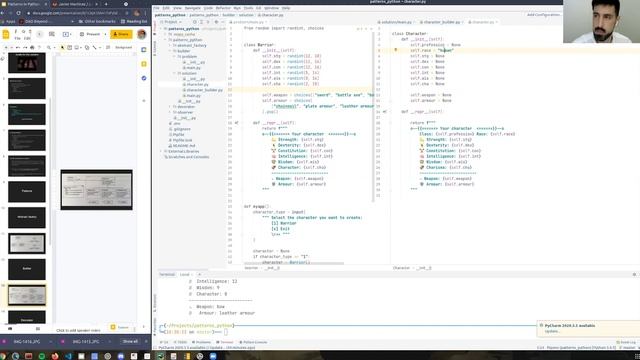640x360 pixels.
Task: Open terminal panel settings gear
Action: 634,274
